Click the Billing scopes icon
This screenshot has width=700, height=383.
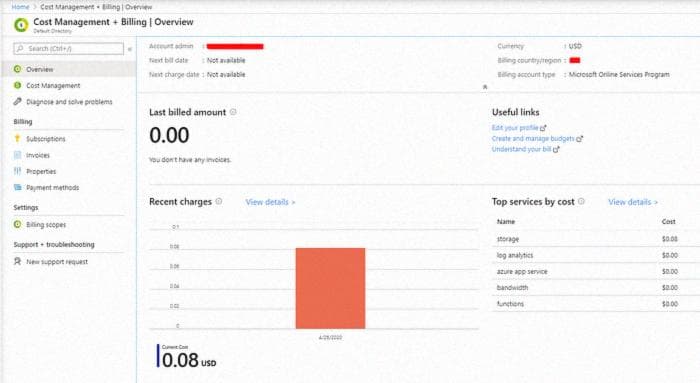(x=17, y=225)
